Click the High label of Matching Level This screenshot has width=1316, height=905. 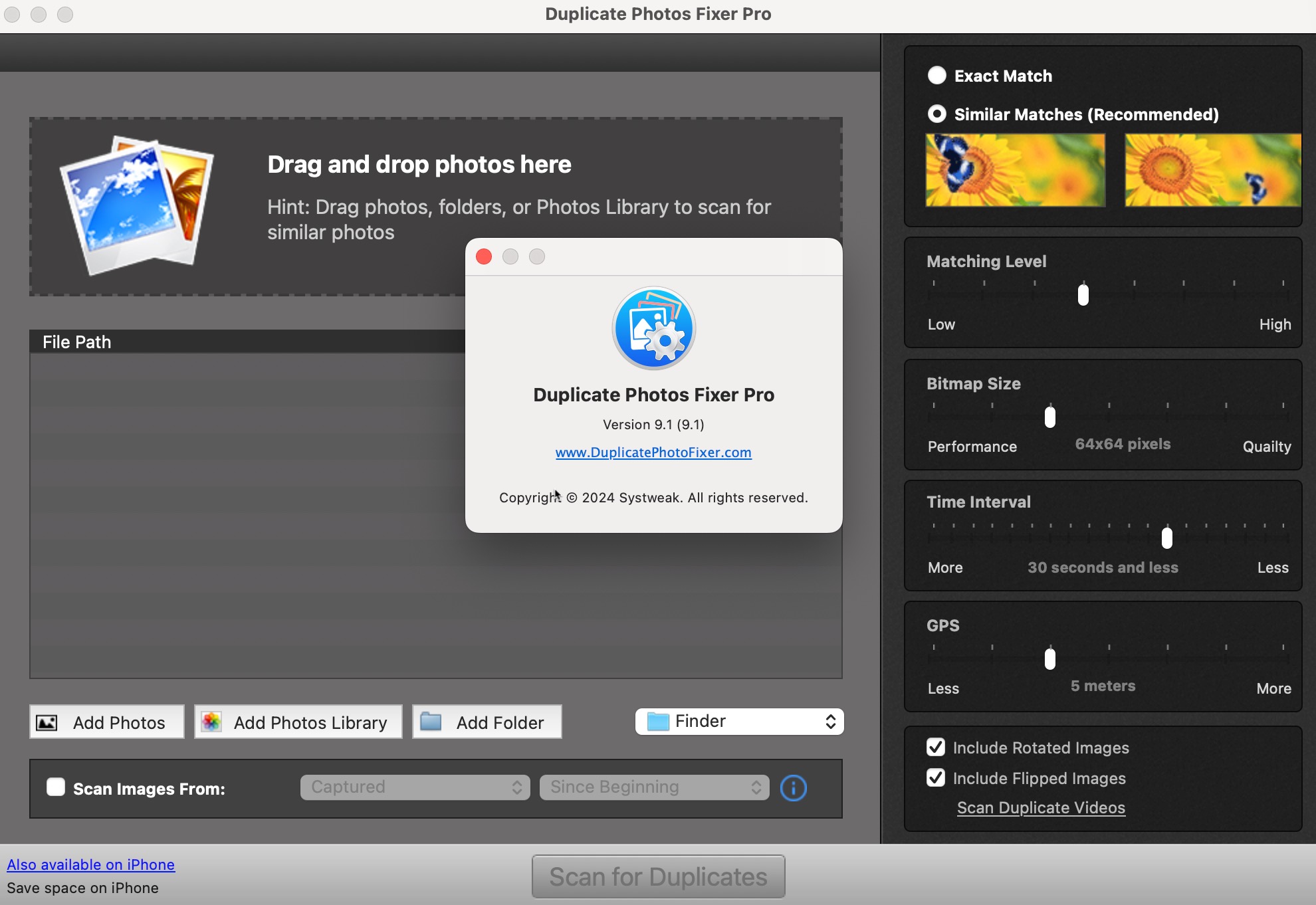[1275, 324]
